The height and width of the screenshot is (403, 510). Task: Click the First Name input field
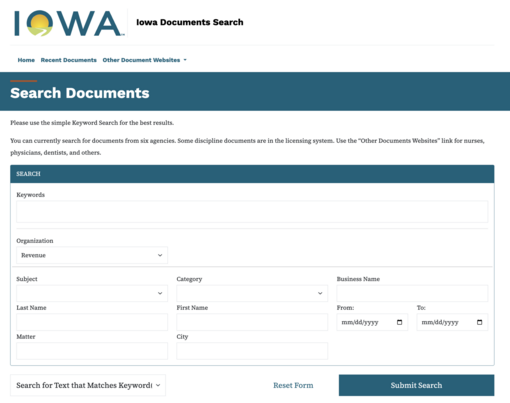(252, 322)
